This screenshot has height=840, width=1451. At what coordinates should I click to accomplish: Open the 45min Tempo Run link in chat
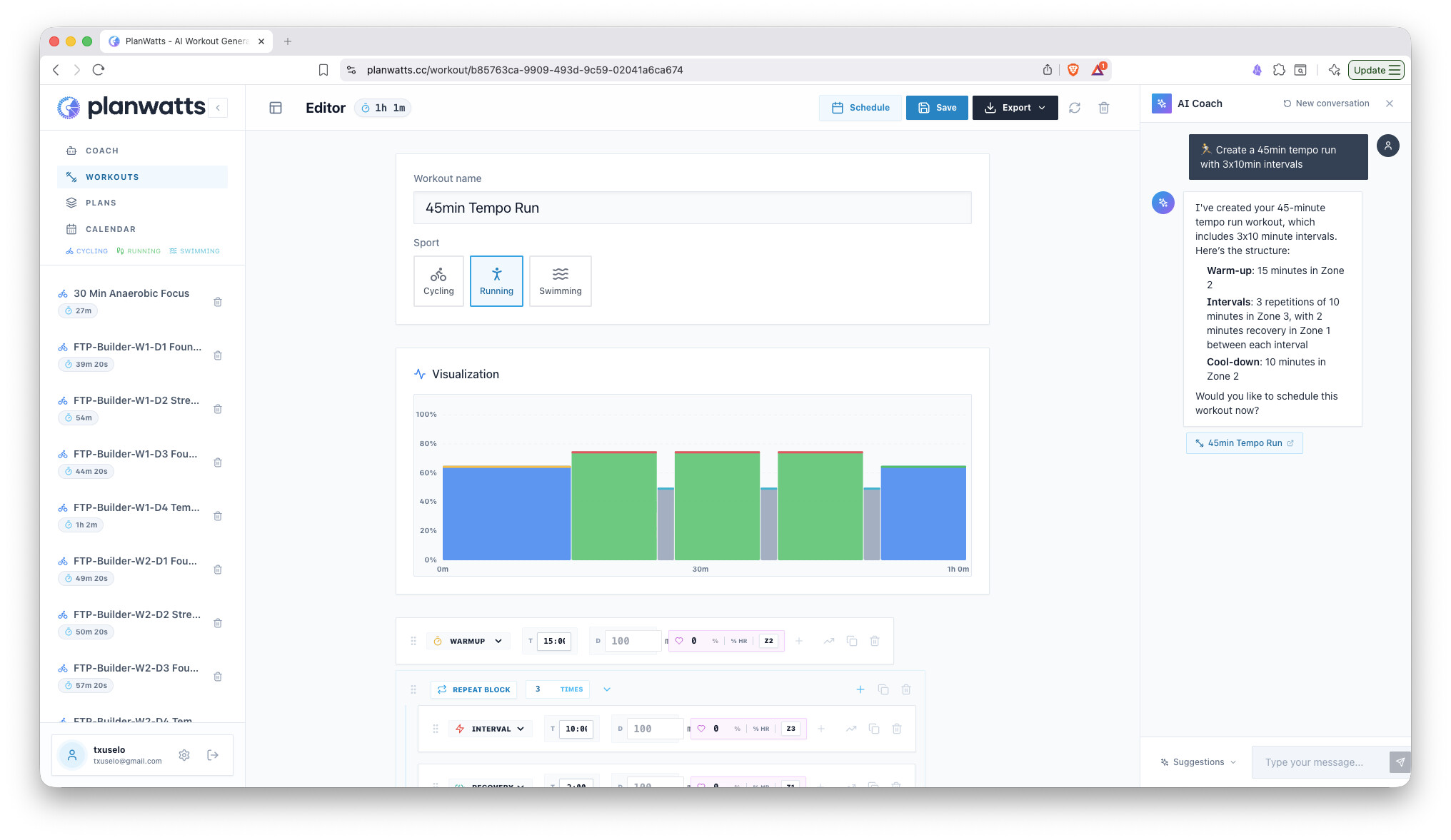click(x=1244, y=443)
